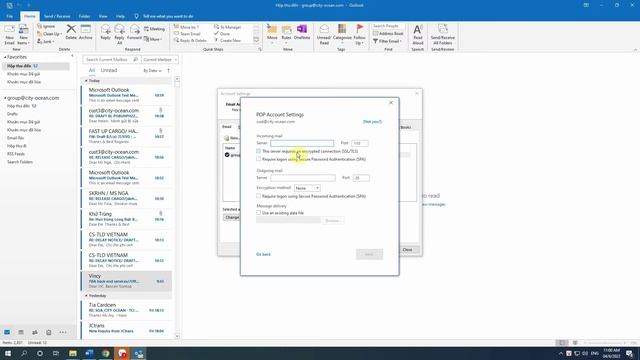Collapse the Favorites folder group
The image size is (640, 360).
coord(5,57)
